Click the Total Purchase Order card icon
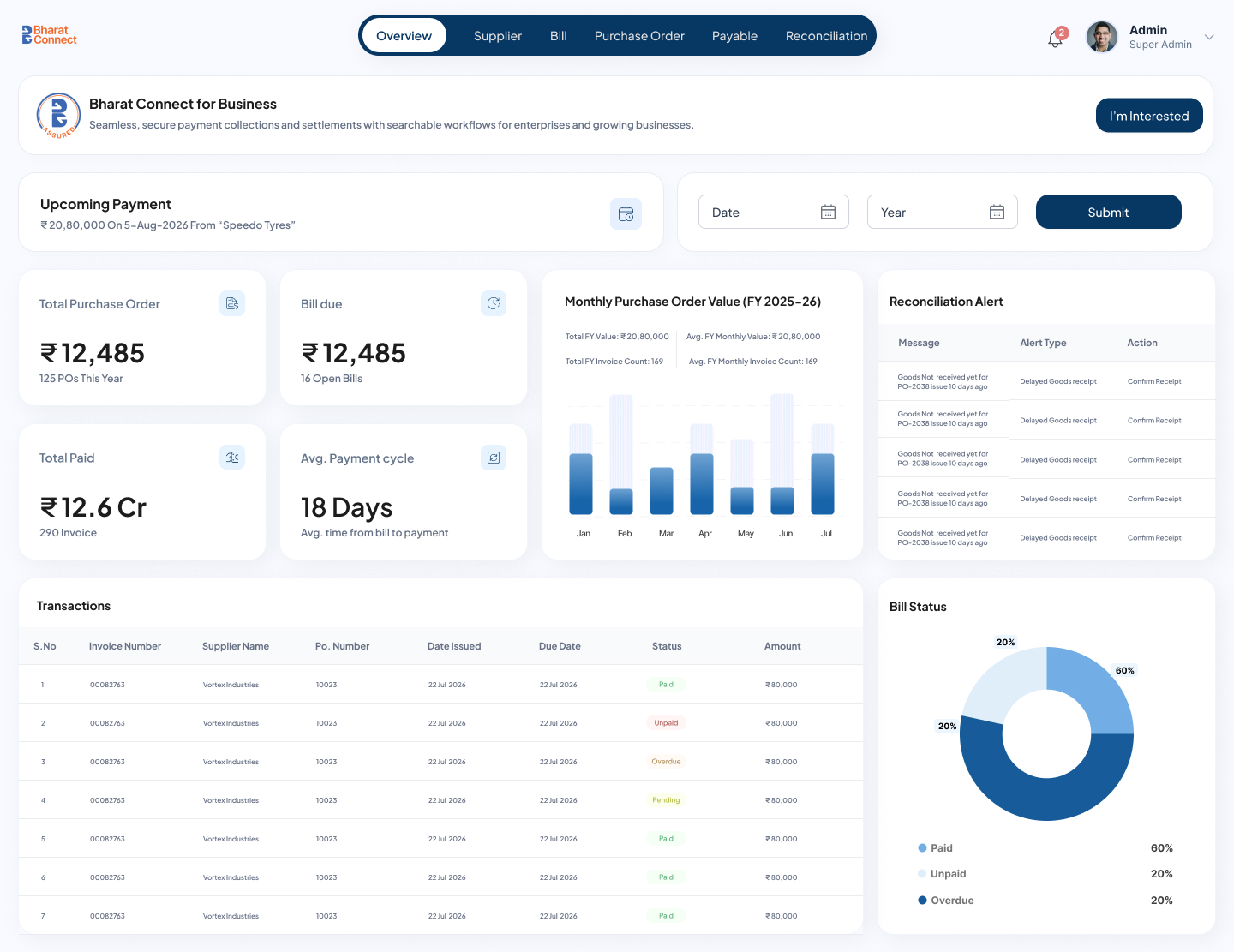Image resolution: width=1234 pixels, height=952 pixels. pos(232,303)
